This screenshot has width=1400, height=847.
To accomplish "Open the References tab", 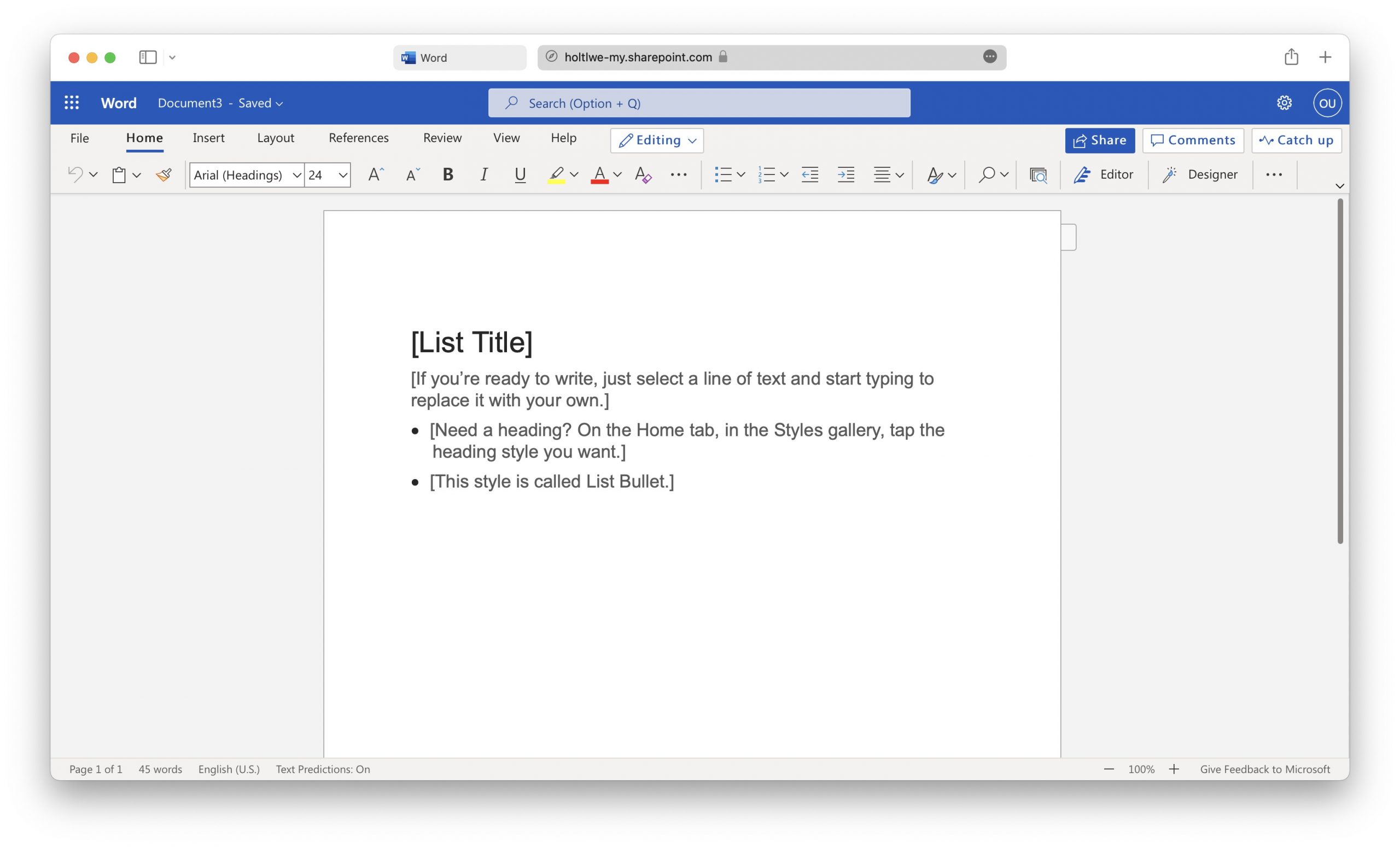I will (x=358, y=138).
